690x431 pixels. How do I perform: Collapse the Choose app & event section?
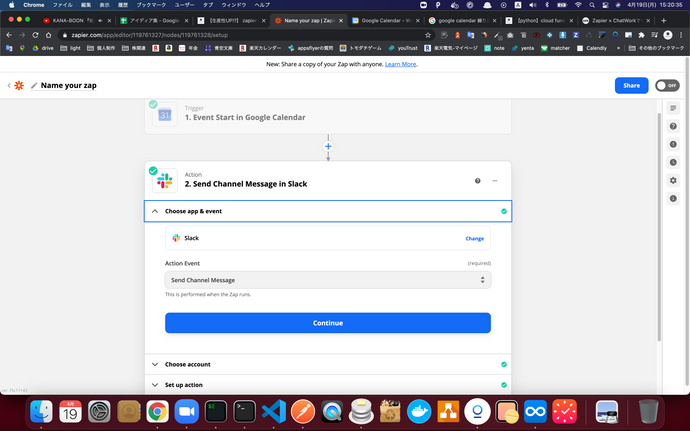328,211
